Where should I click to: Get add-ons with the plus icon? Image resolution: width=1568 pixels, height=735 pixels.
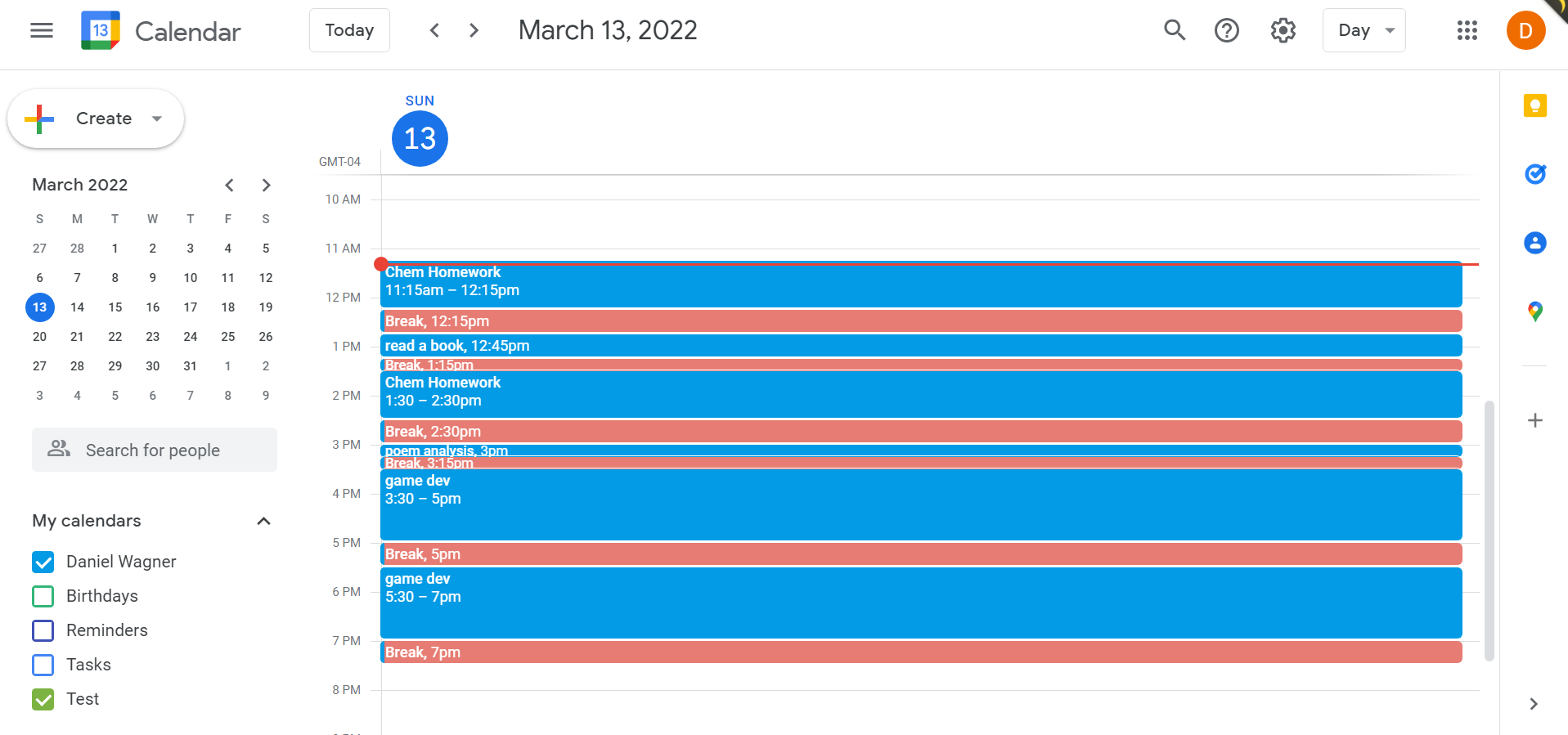(1535, 420)
